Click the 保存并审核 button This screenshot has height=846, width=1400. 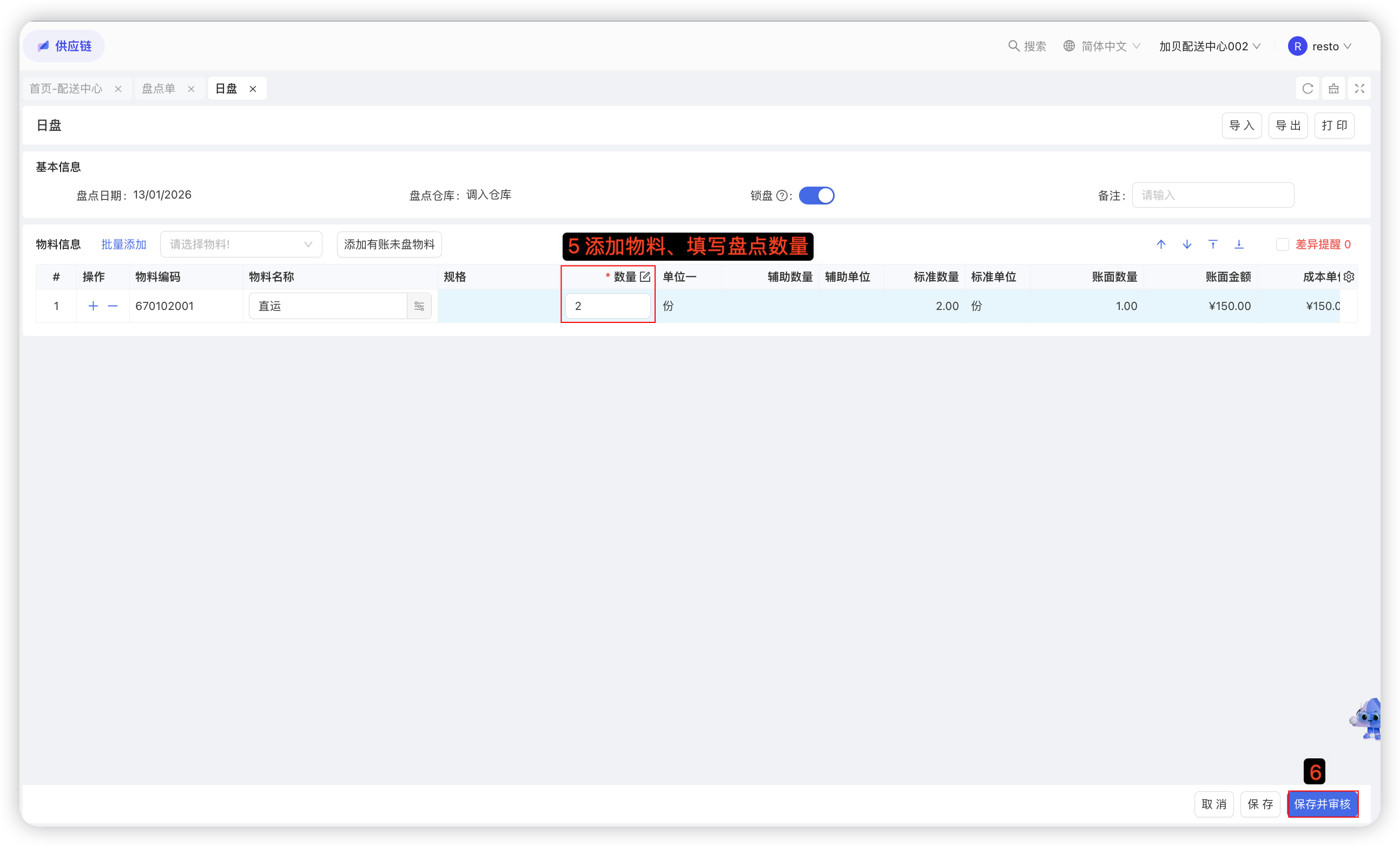[x=1322, y=804]
